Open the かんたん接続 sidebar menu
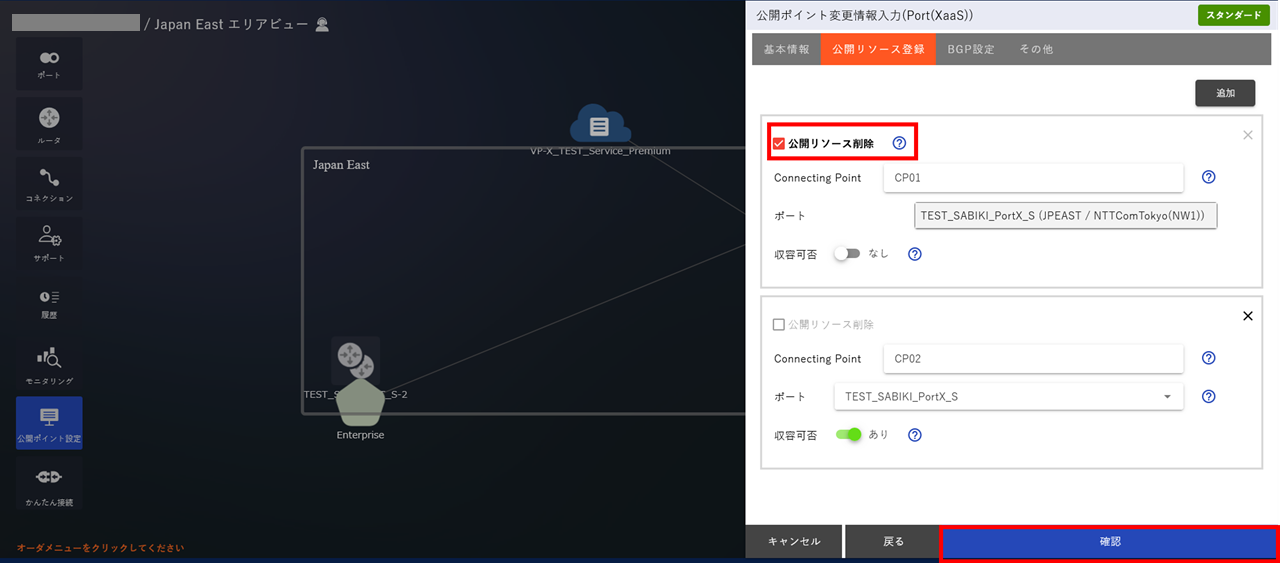Viewport: 1280px width, 563px height. pyautogui.click(x=49, y=484)
